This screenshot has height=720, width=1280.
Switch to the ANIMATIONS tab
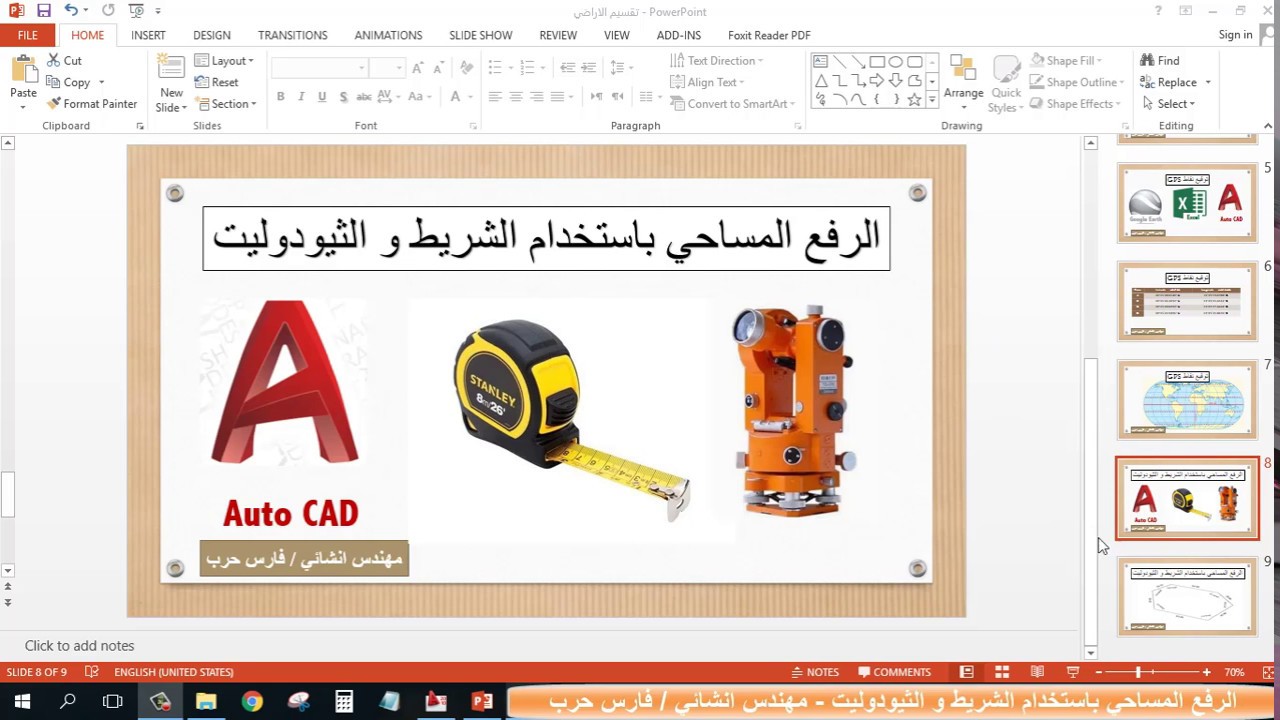pyautogui.click(x=388, y=35)
